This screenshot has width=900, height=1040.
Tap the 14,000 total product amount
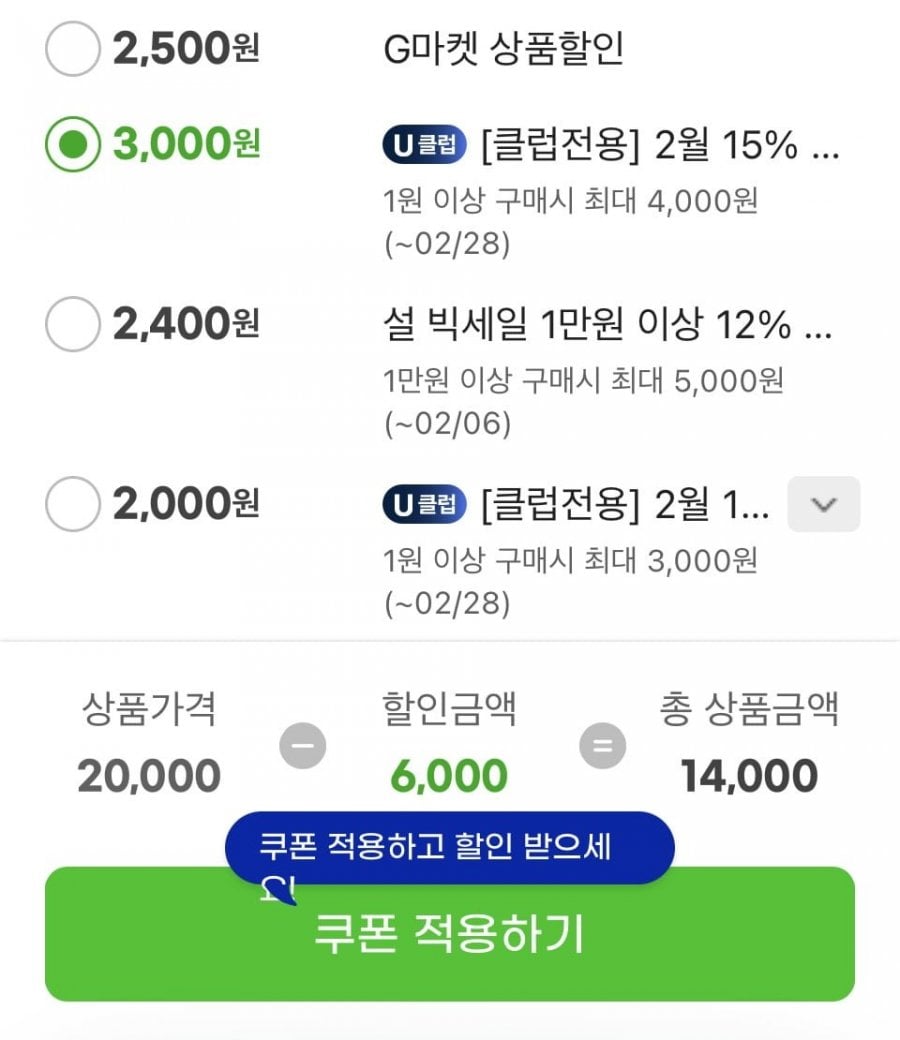point(749,776)
